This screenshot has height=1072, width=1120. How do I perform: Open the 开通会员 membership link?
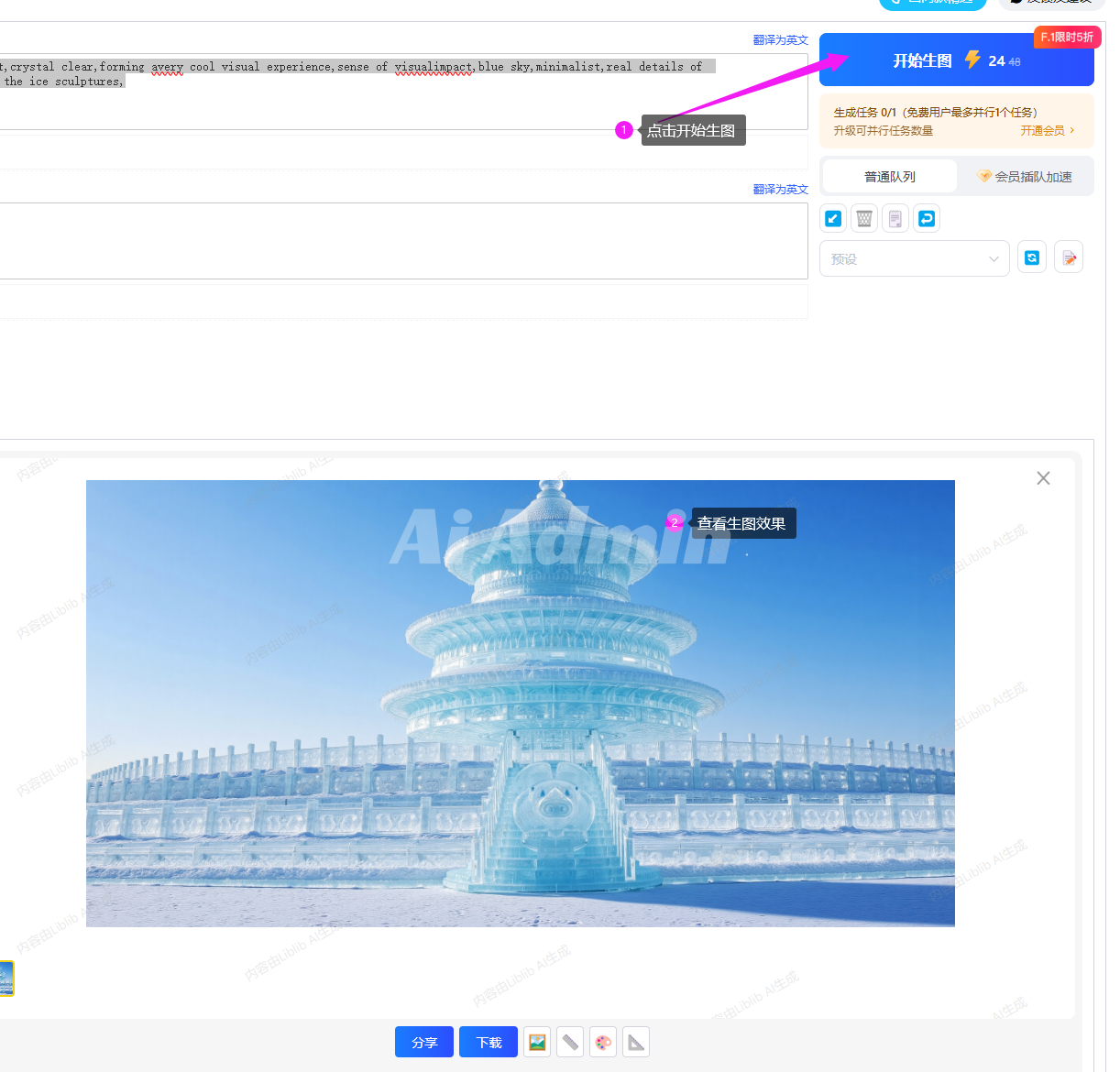pos(1047,131)
